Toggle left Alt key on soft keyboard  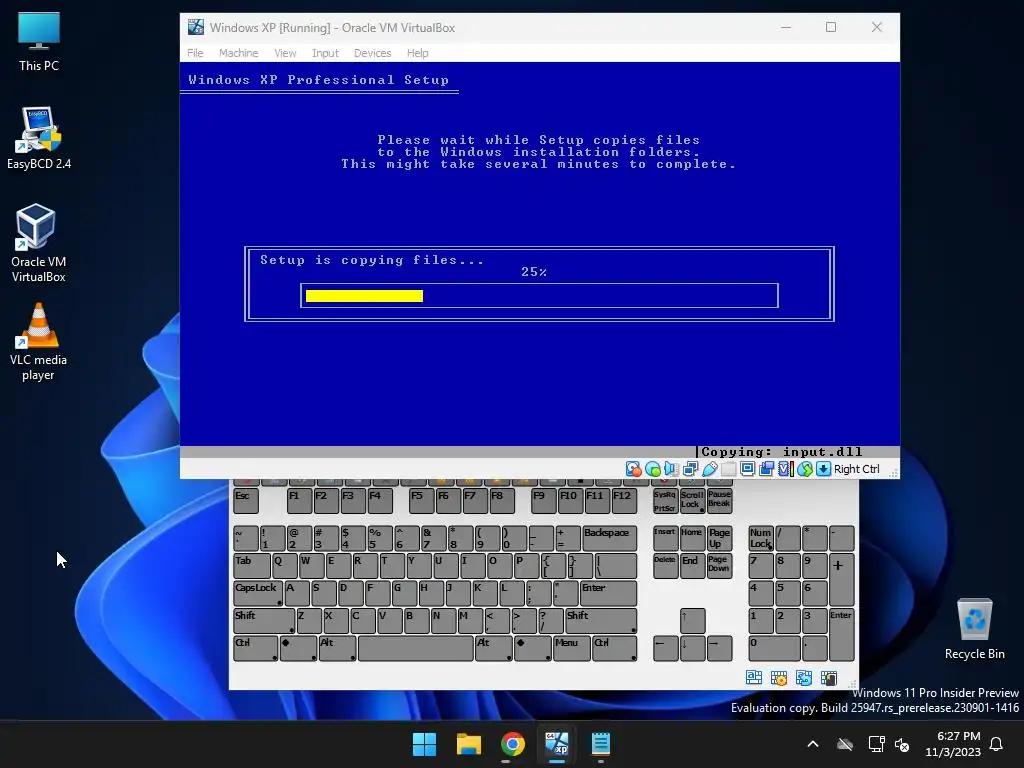click(337, 648)
